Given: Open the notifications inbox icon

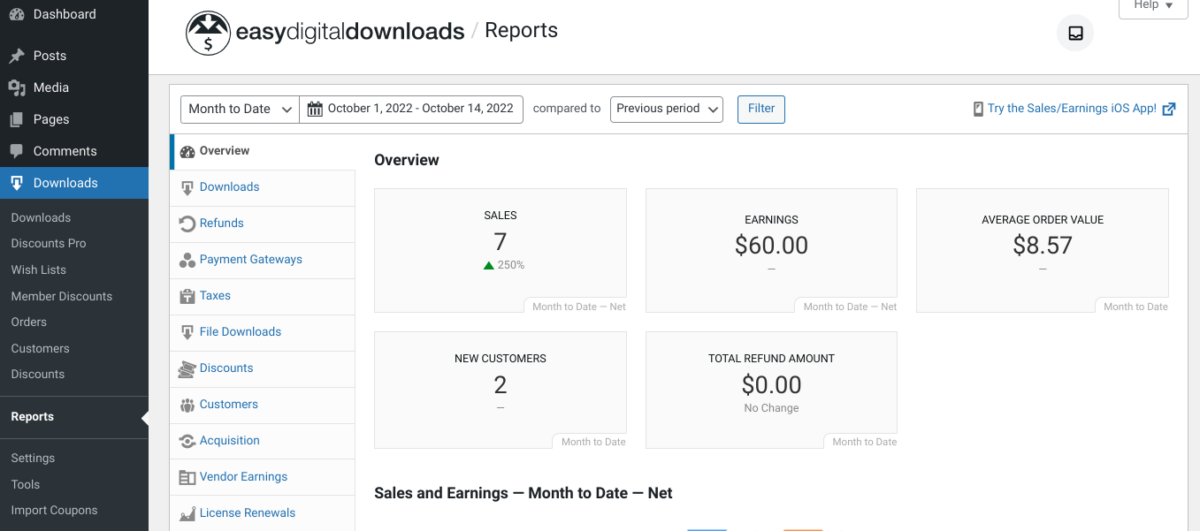Looking at the screenshot, I should (1075, 33).
